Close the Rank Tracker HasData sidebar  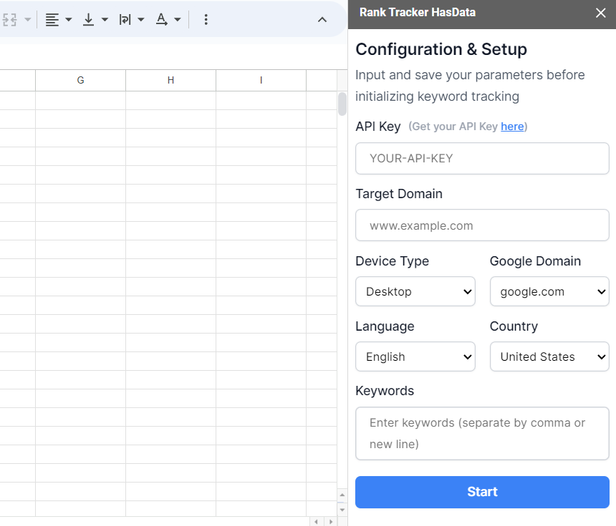tap(601, 13)
